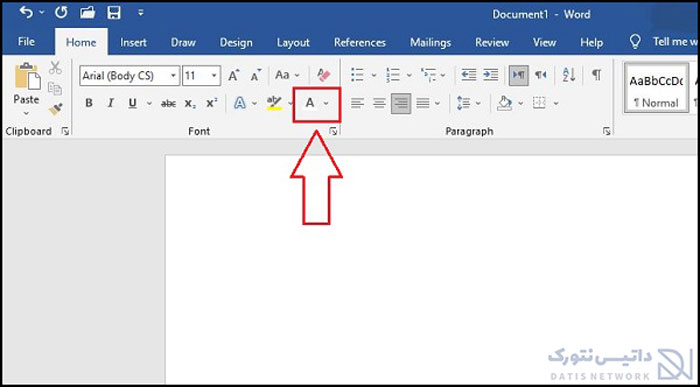Click the Increase Indent icon
This screenshot has width=700, height=387.
[491, 75]
